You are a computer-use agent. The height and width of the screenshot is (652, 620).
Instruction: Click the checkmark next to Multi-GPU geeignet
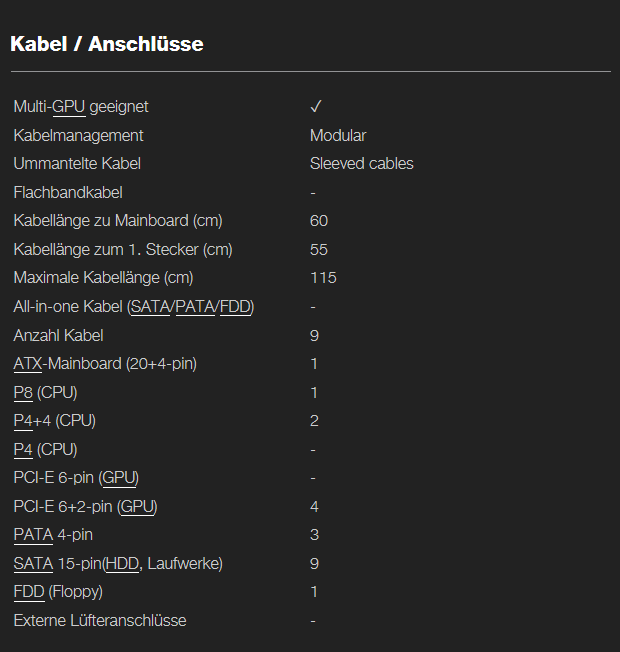(x=316, y=106)
